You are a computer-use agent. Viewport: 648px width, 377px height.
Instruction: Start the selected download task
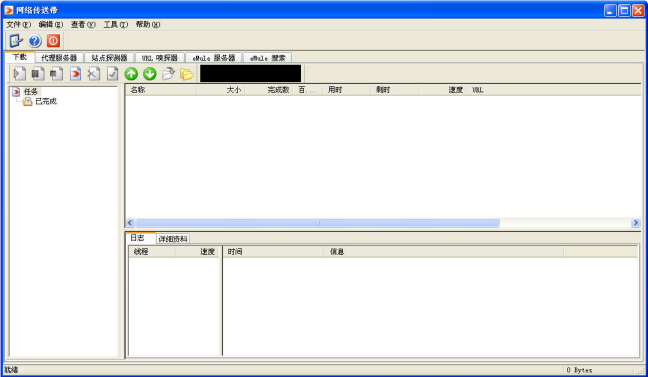tap(19, 74)
